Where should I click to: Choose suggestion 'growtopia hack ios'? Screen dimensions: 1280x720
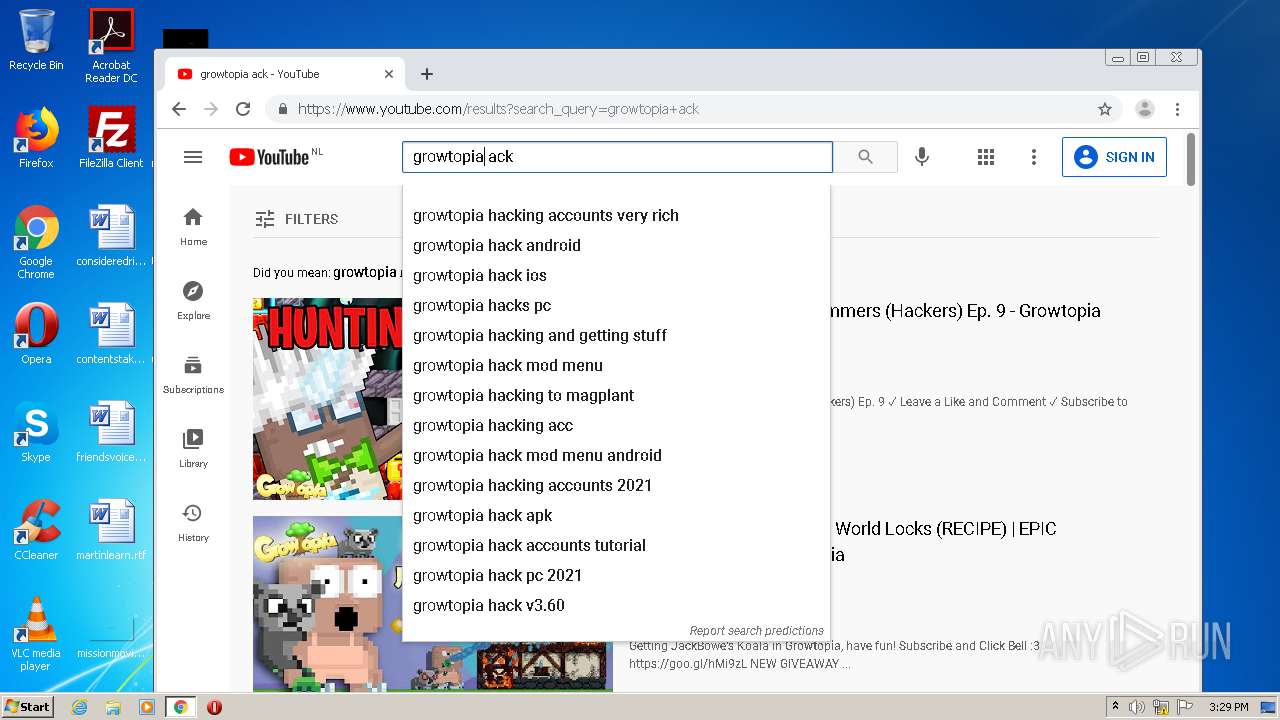[616, 275]
